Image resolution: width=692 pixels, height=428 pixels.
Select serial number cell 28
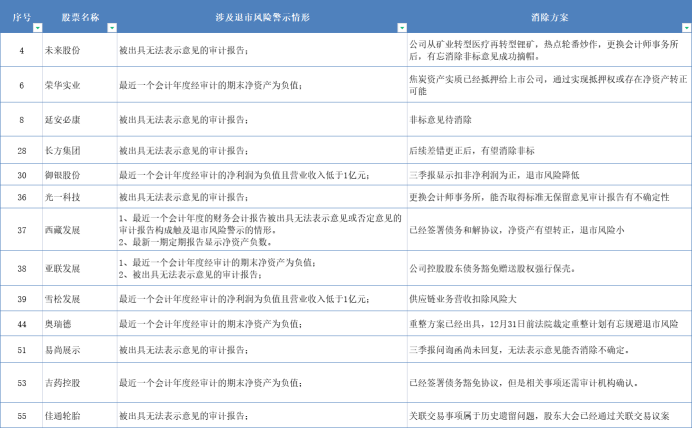pyautogui.click(x=22, y=150)
